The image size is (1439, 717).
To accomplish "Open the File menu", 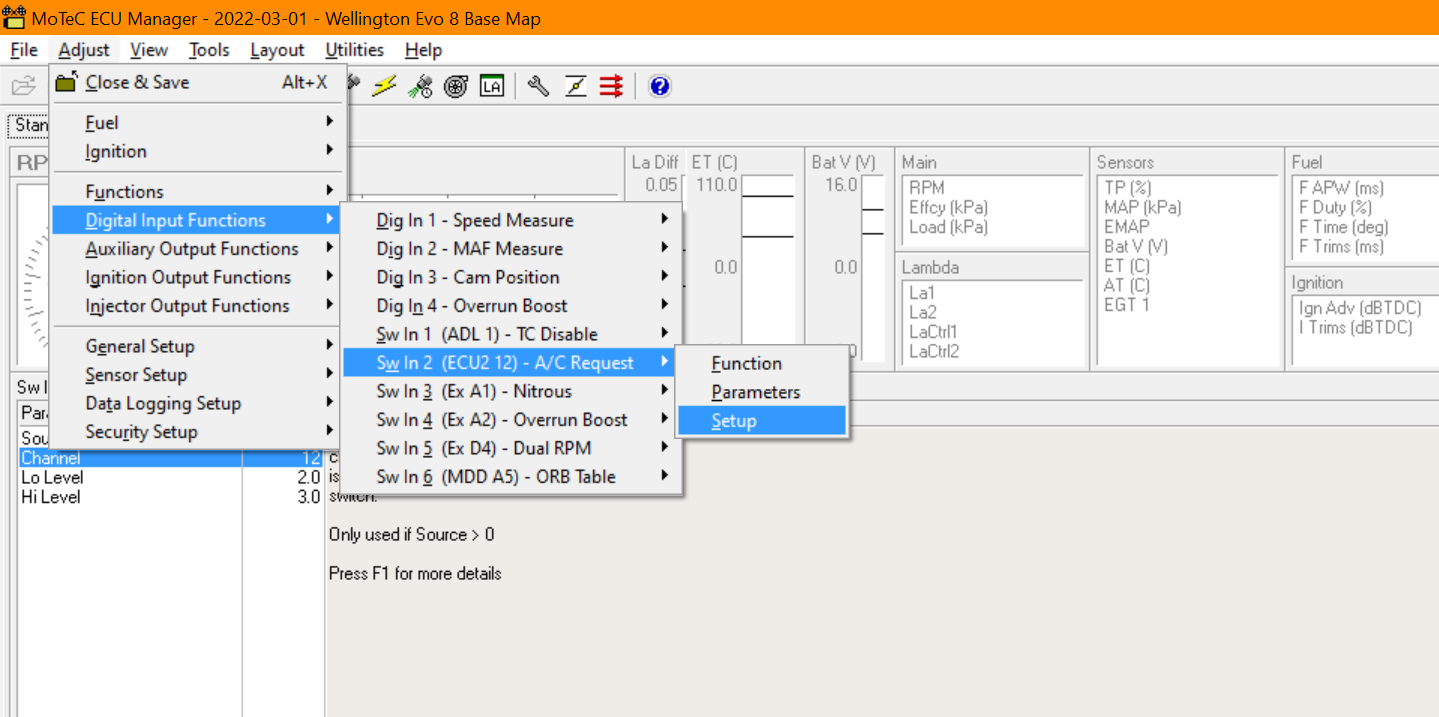I will point(24,50).
